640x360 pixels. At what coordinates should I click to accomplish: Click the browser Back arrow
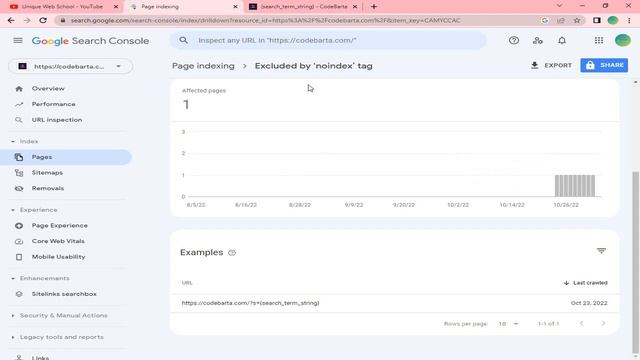[x=11, y=20]
